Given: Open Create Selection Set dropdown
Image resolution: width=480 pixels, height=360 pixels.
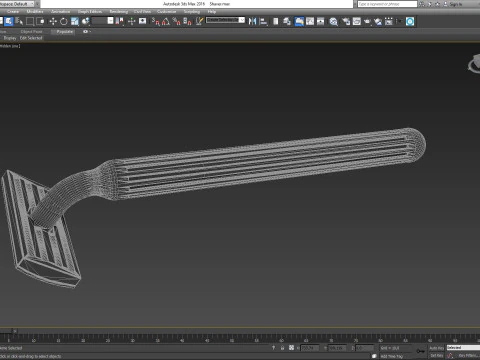Looking at the screenshot, I should click(225, 20).
